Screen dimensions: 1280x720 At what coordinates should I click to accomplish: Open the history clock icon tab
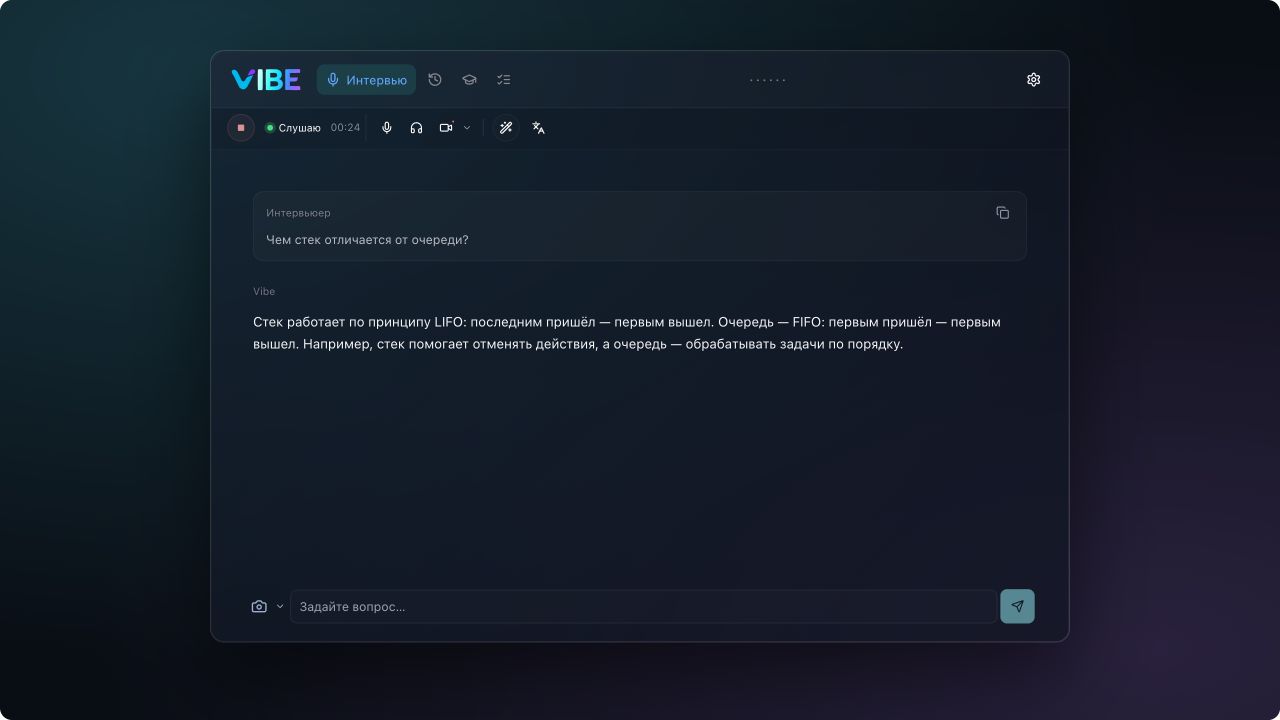(x=435, y=80)
